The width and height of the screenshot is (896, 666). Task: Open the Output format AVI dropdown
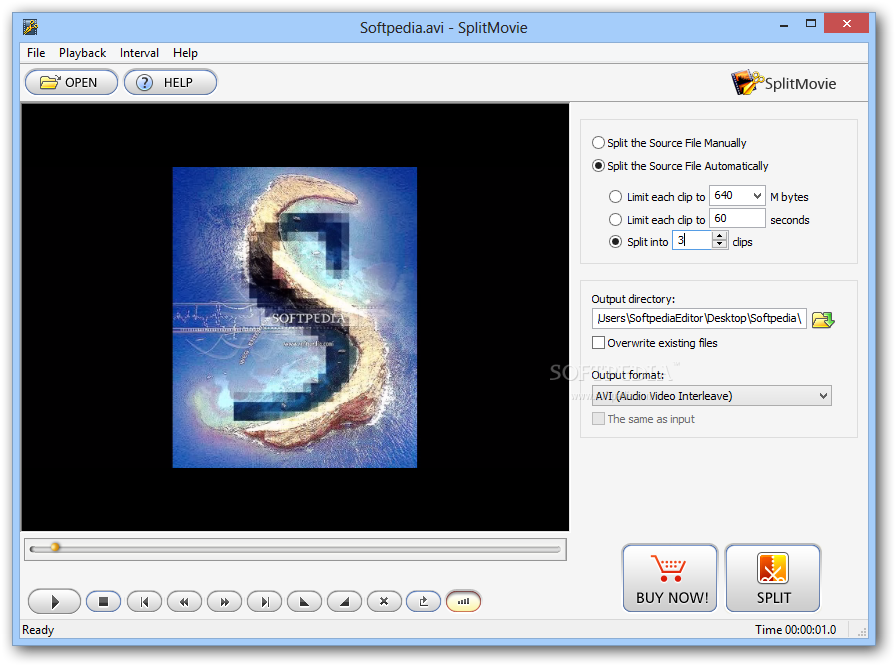click(x=711, y=396)
